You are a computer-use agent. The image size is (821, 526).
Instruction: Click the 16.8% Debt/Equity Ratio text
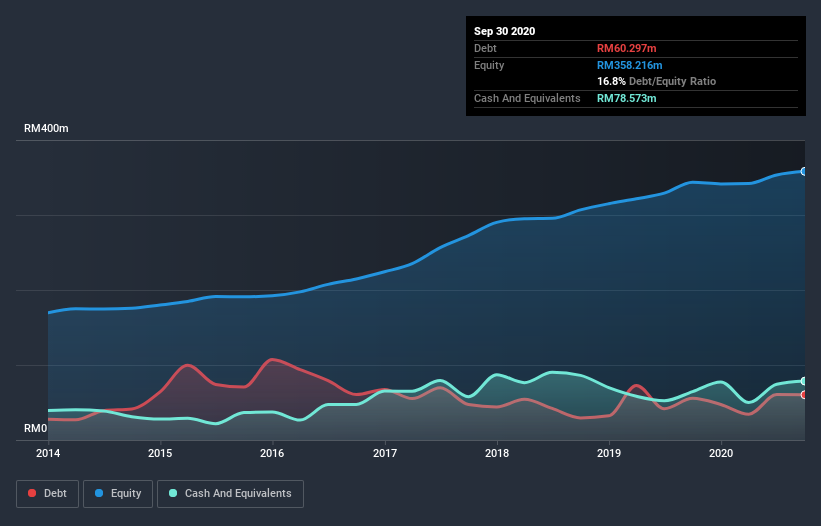(657, 81)
